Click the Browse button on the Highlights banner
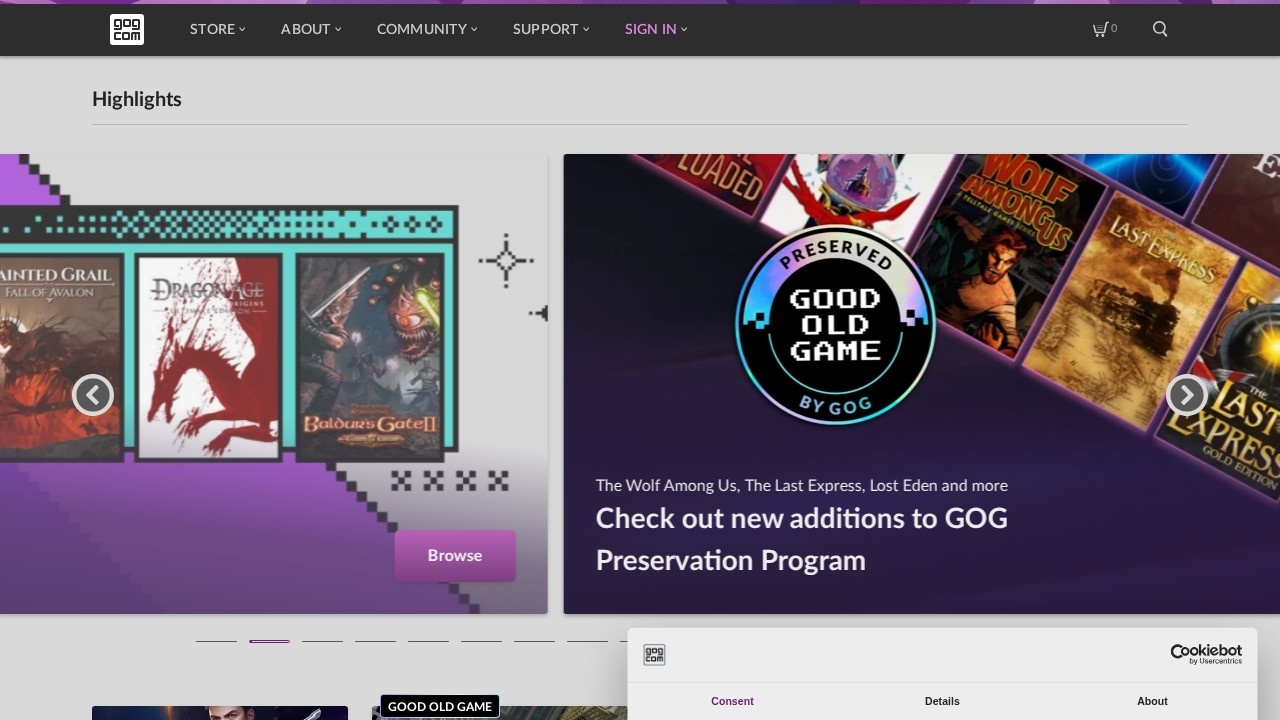1280x720 pixels. (x=455, y=555)
